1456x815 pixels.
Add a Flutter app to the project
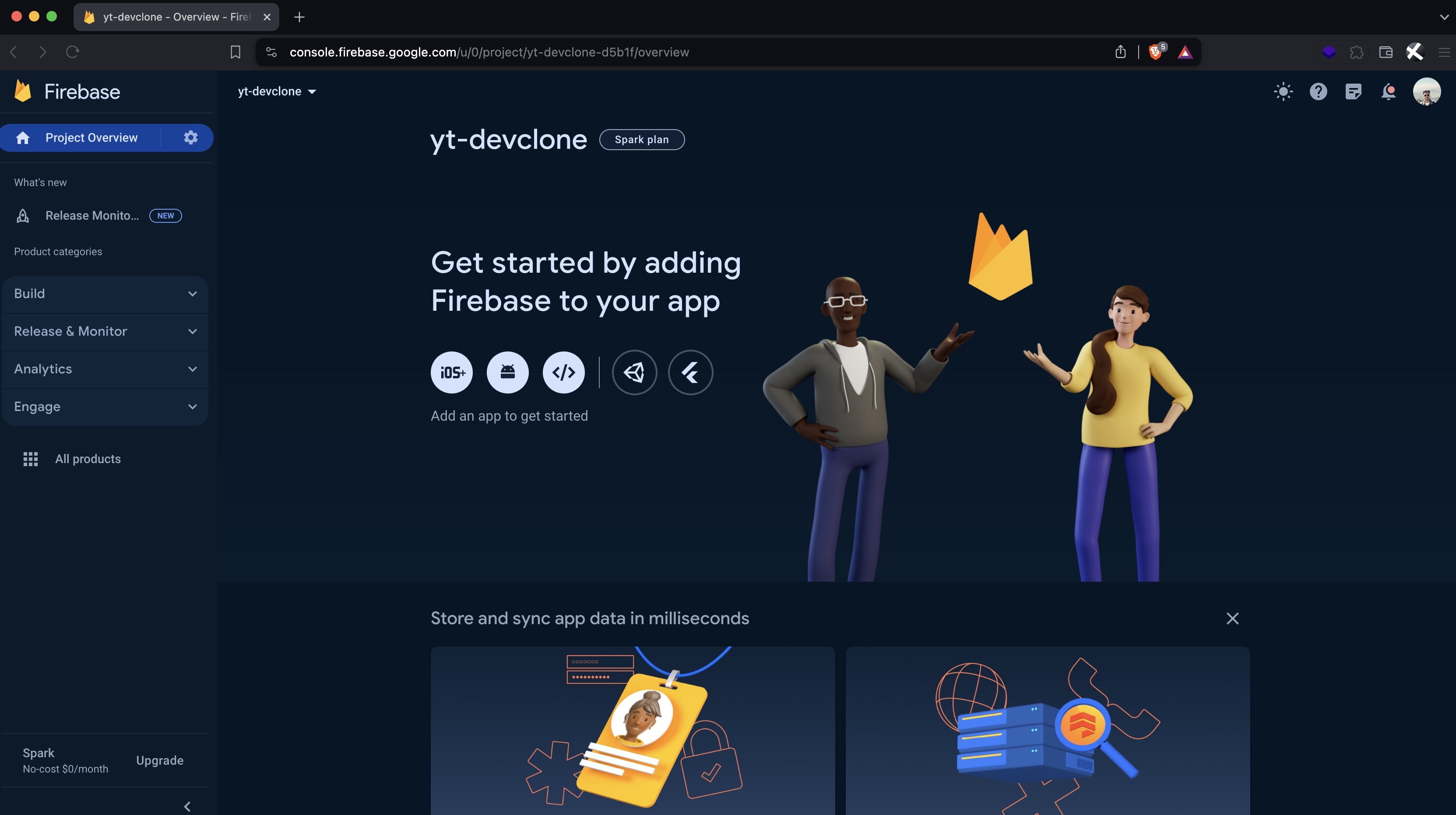[690, 372]
